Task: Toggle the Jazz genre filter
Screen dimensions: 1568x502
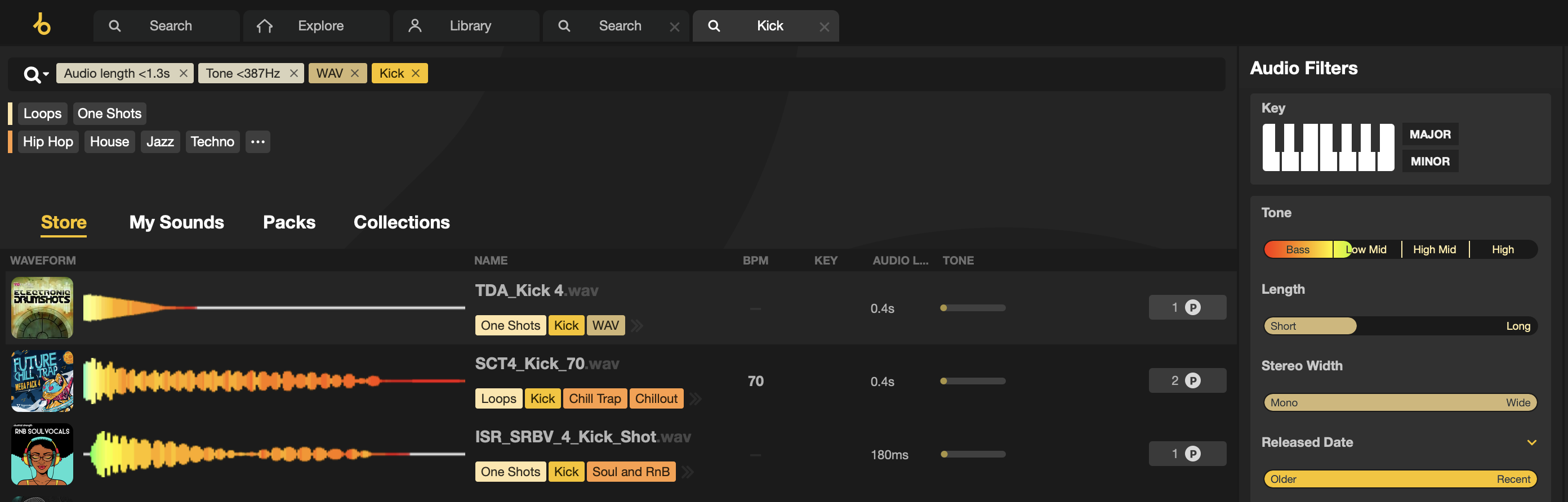Action: coord(160,142)
